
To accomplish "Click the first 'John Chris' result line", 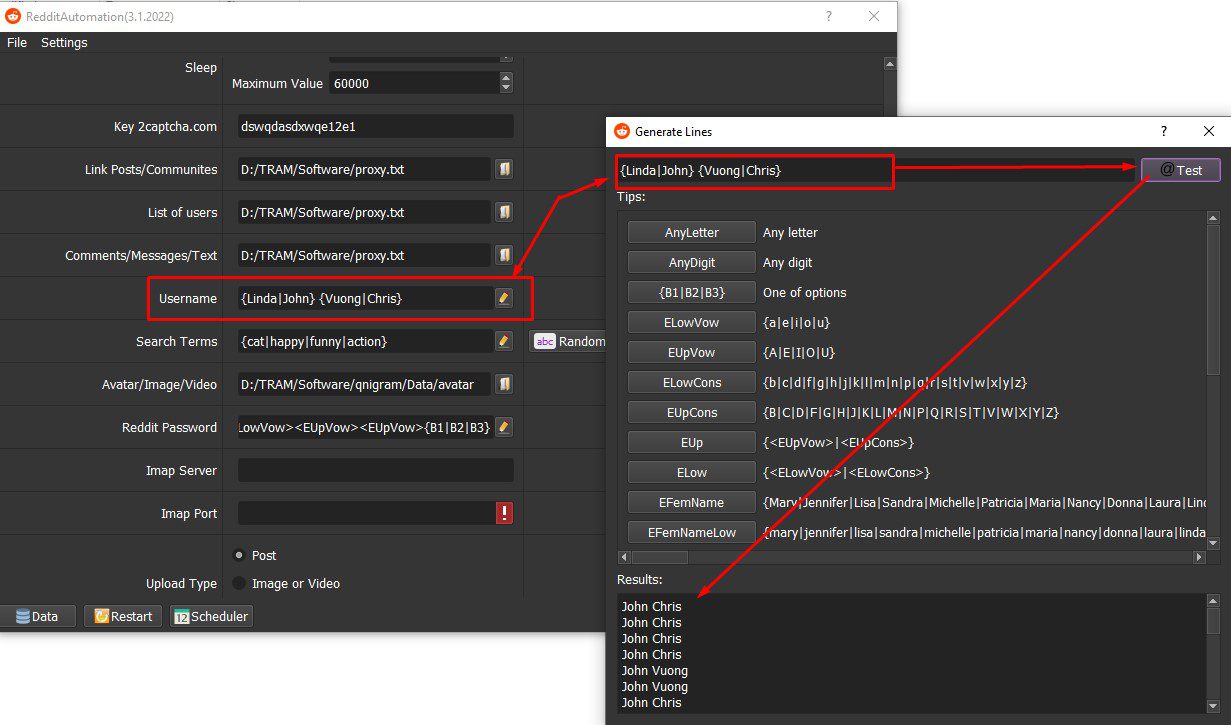I will click(651, 606).
